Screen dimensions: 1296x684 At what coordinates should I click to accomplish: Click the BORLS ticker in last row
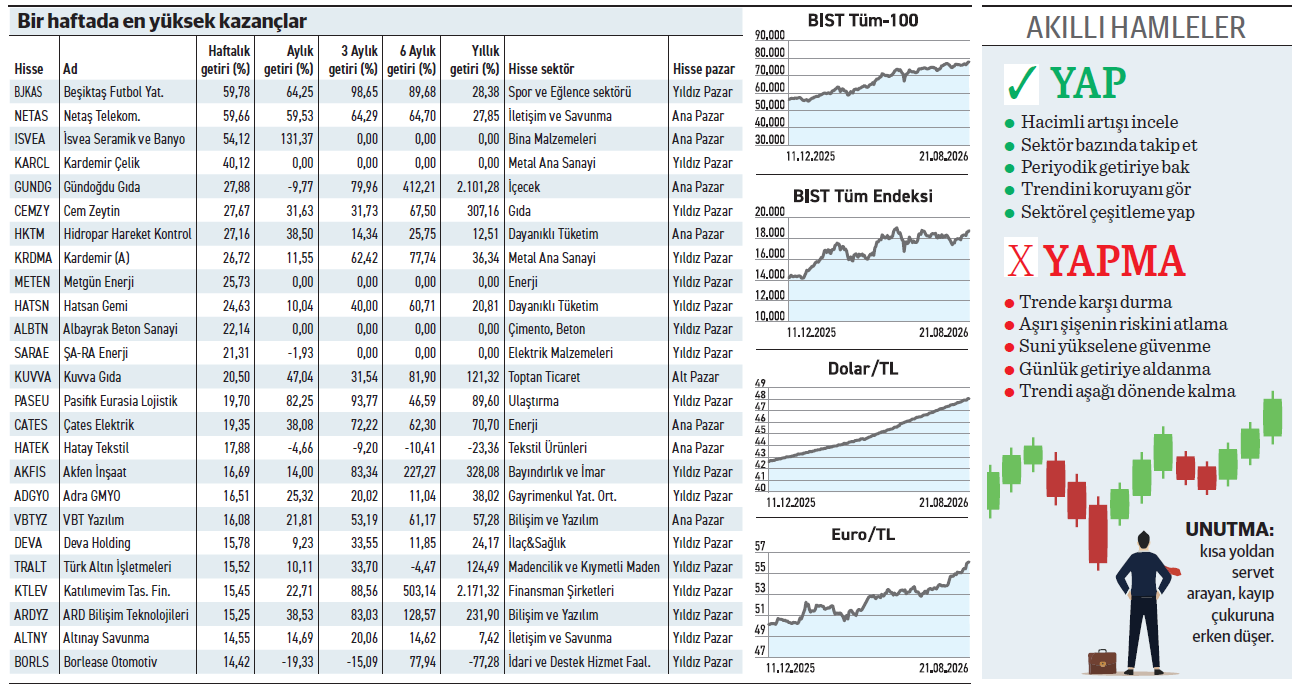click(x=31, y=662)
